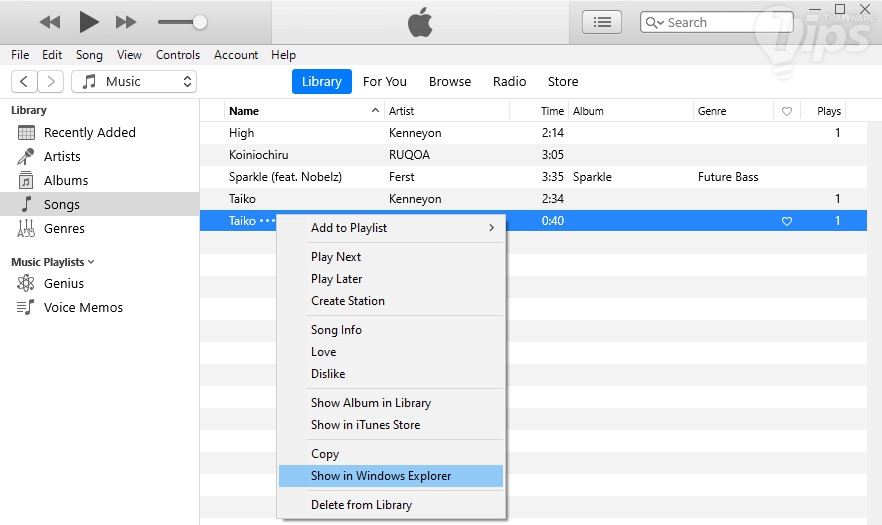Select the song Koiniochiru

[x=533, y=155]
